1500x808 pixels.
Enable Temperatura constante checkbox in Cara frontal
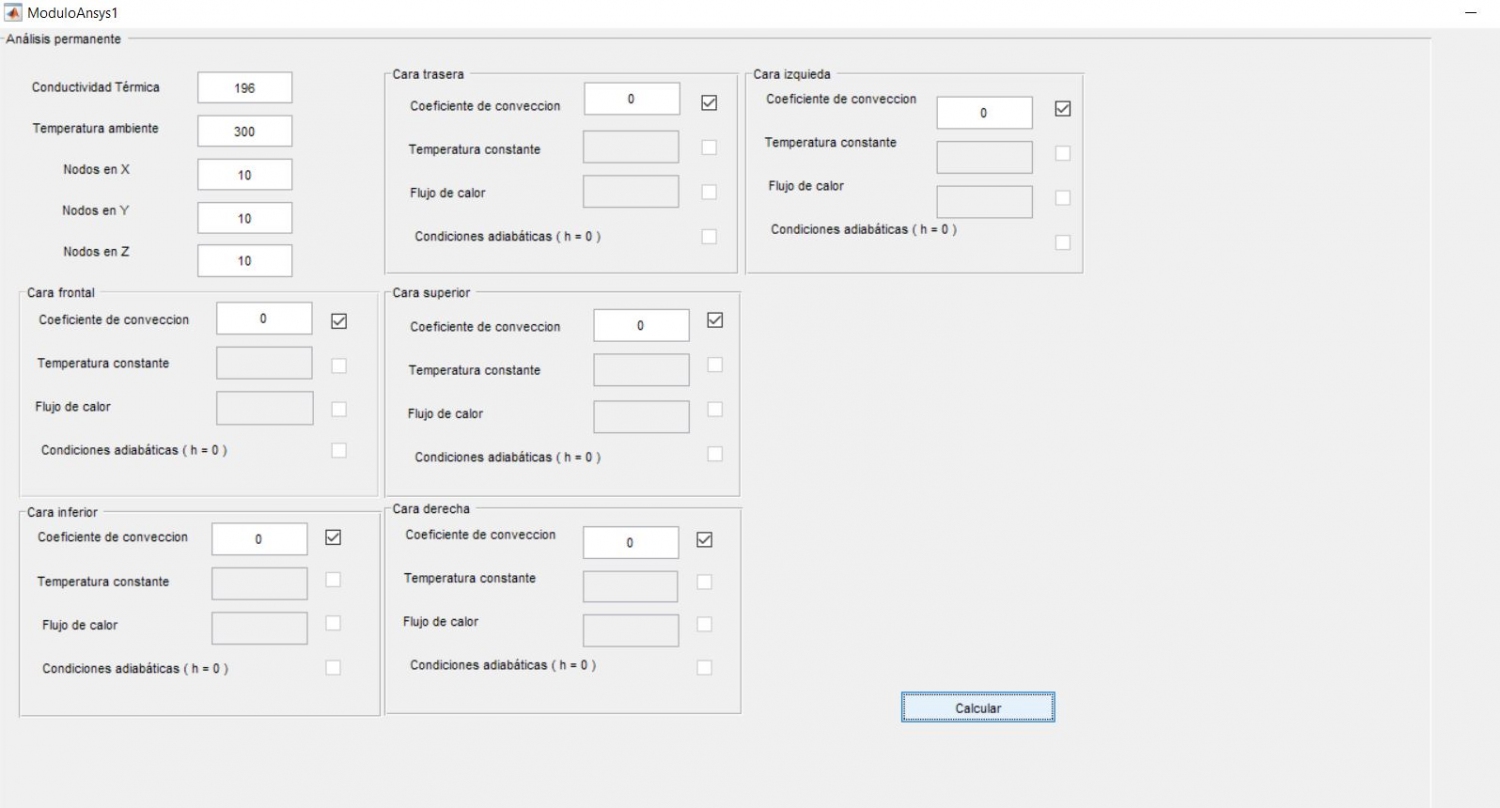[x=339, y=365]
